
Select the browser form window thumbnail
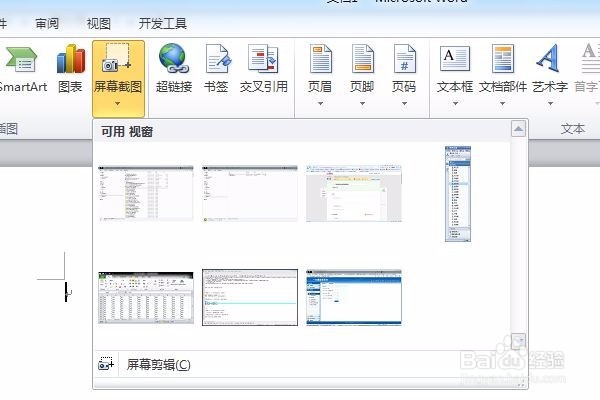pyautogui.click(x=354, y=193)
